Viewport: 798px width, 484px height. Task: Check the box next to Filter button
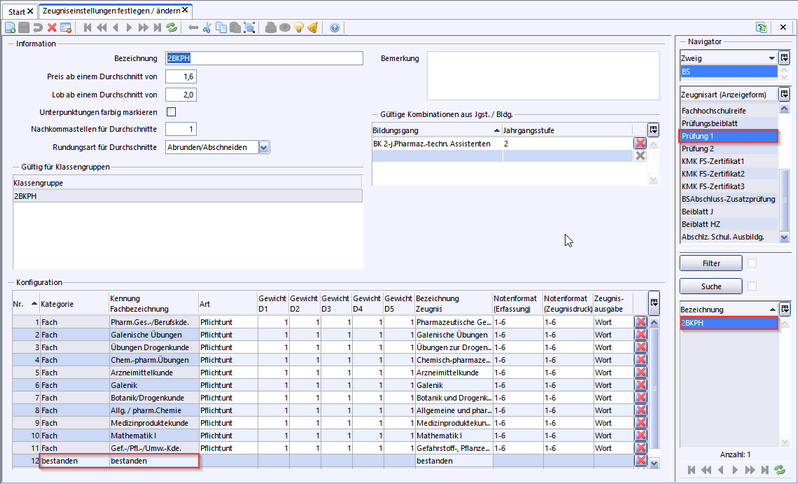(x=752, y=263)
